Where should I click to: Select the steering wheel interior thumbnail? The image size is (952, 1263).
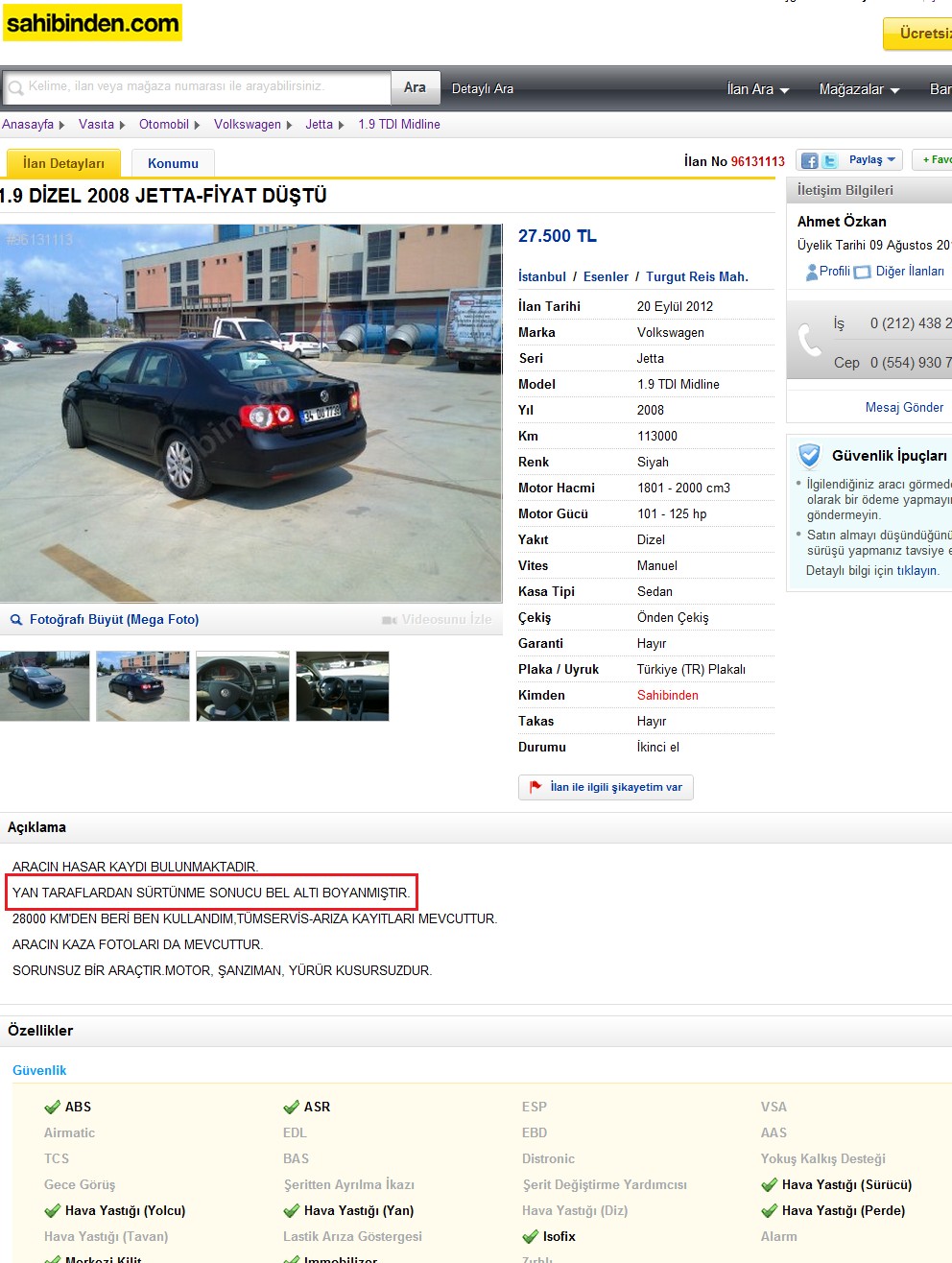[x=243, y=686]
